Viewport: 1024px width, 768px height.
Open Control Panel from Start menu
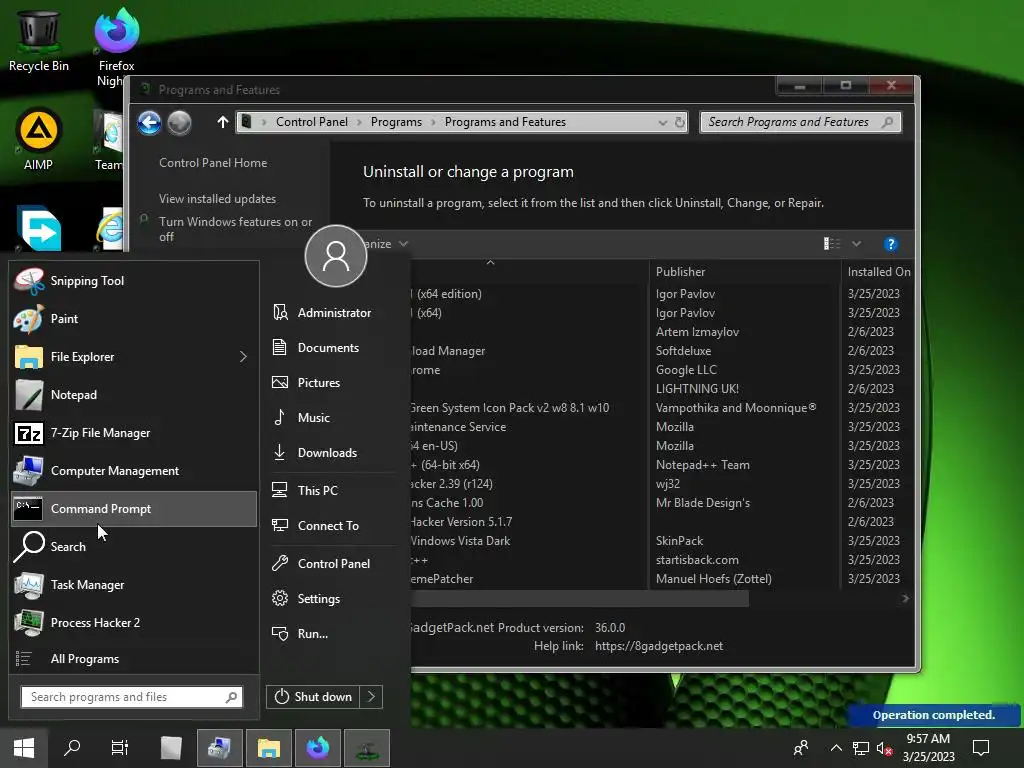[333, 564]
